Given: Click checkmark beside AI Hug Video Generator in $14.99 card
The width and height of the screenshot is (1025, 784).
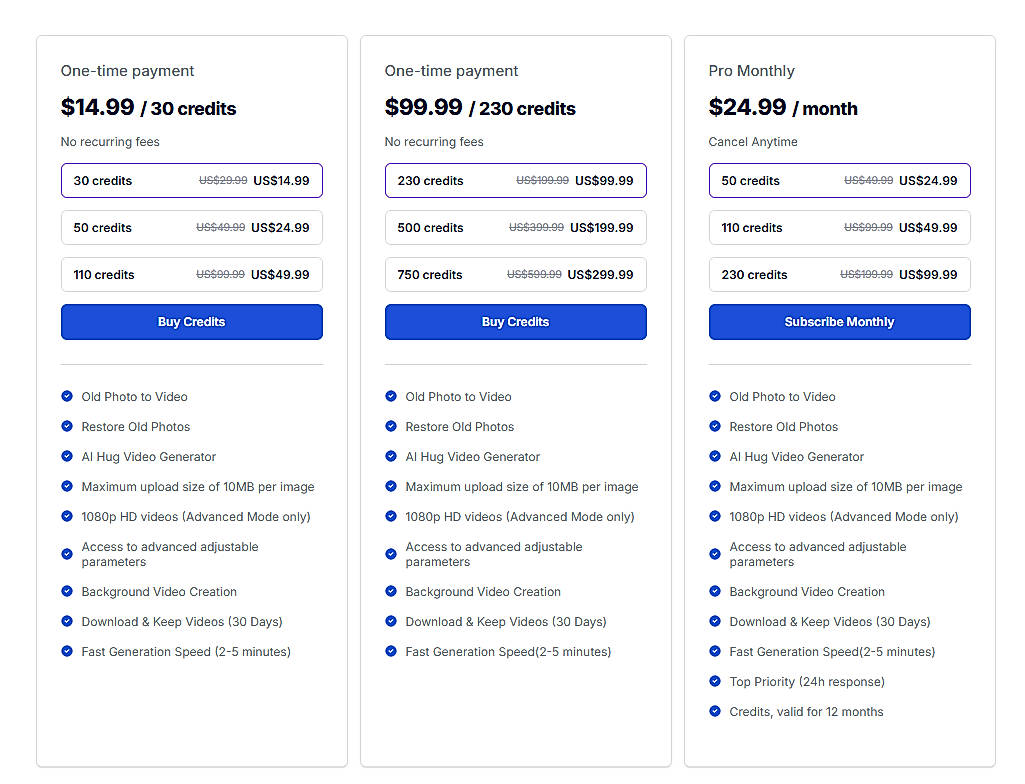Looking at the screenshot, I should 67,456.
